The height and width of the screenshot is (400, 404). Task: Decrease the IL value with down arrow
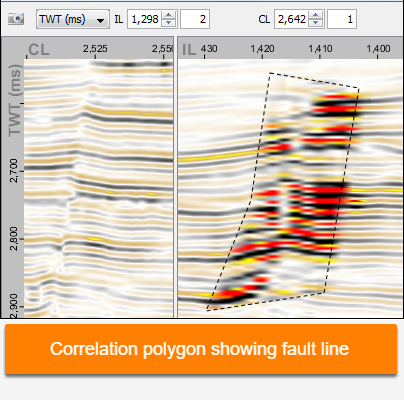pos(169,23)
